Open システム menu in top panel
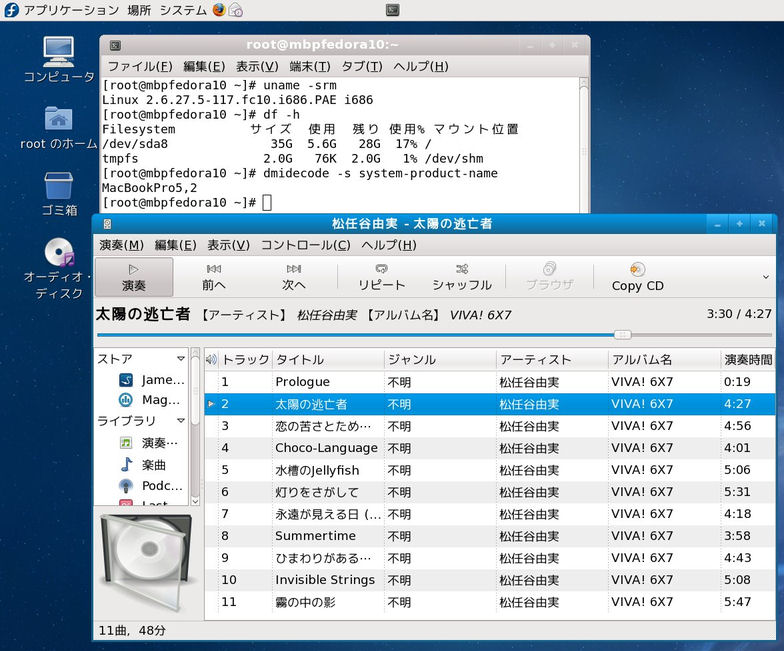Image resolution: width=784 pixels, height=651 pixels. 183,10
